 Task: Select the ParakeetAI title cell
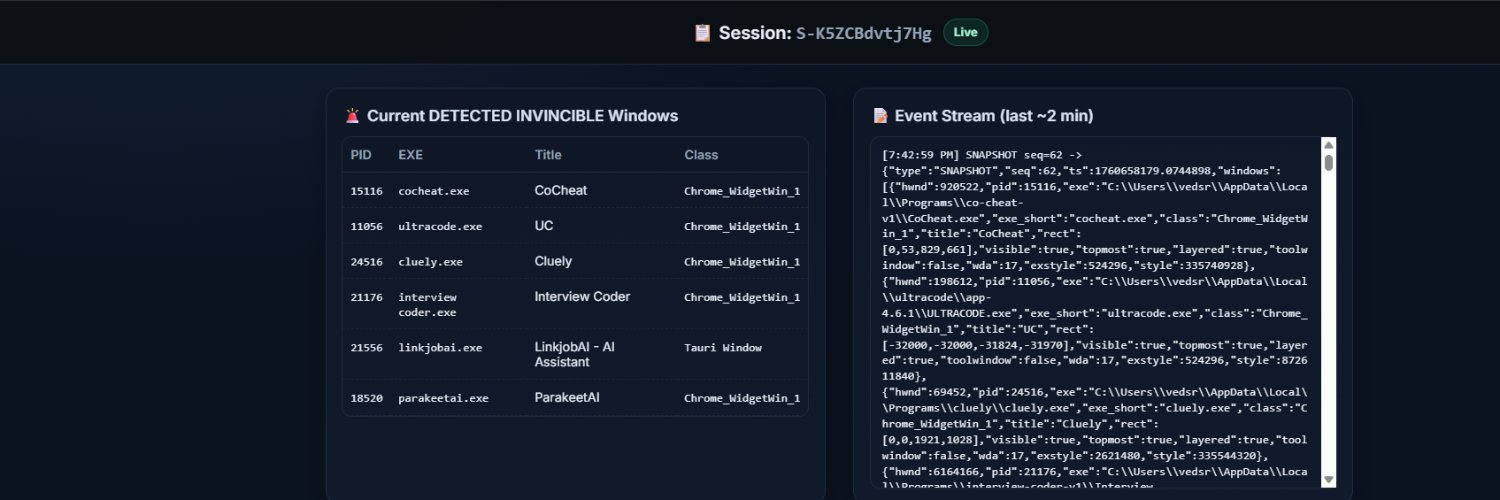(x=567, y=397)
